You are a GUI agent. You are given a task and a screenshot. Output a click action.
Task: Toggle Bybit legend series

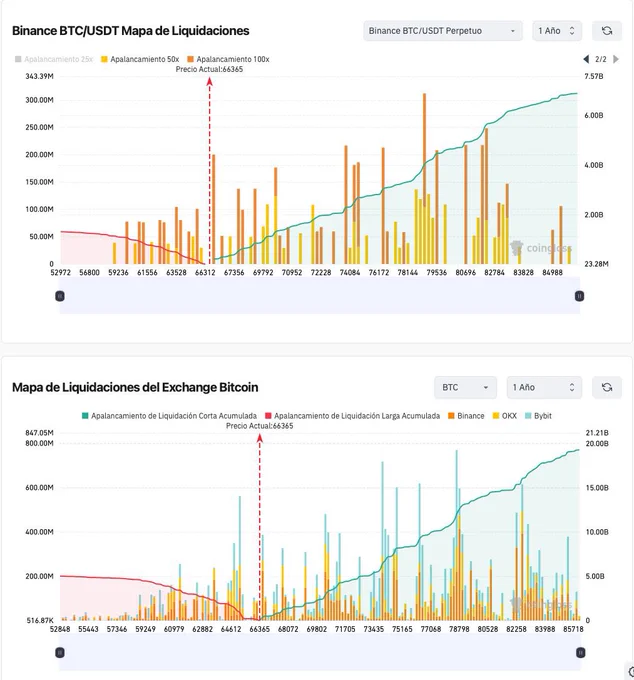tap(538, 416)
